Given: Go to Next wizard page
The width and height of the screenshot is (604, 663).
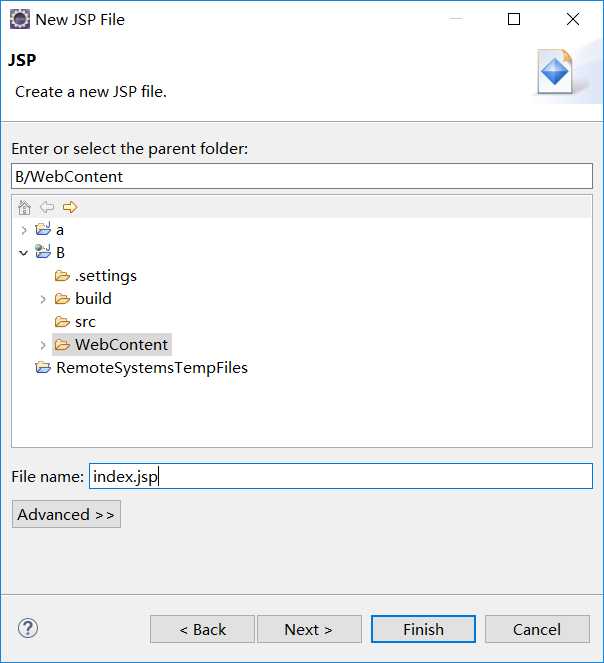Looking at the screenshot, I should point(309,629).
